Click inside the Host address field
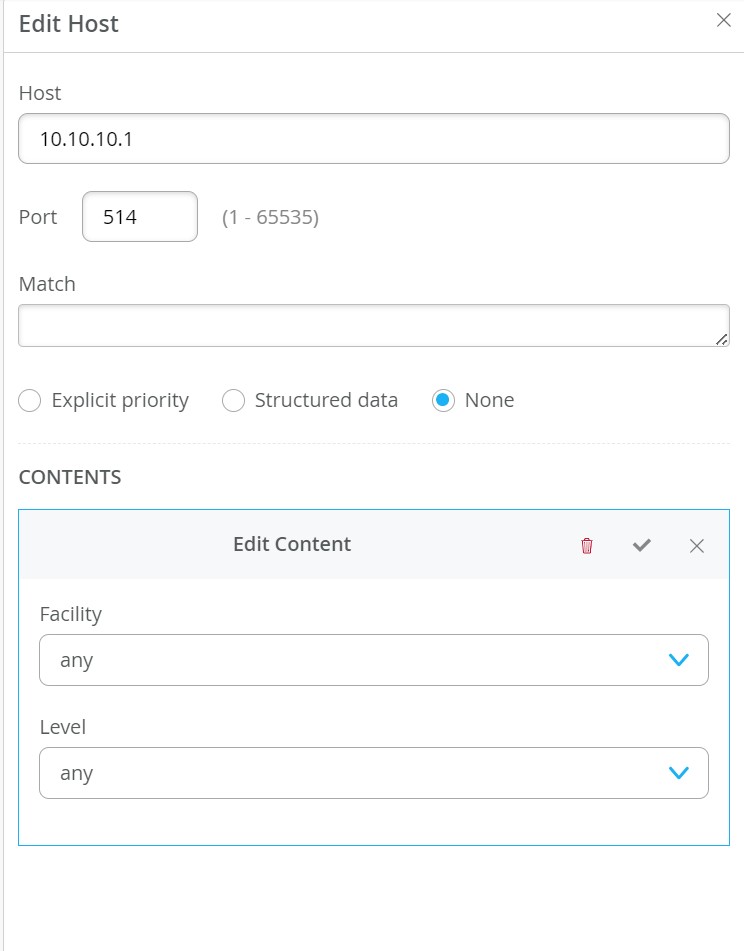Image resolution: width=744 pixels, height=951 pixels. coord(373,137)
